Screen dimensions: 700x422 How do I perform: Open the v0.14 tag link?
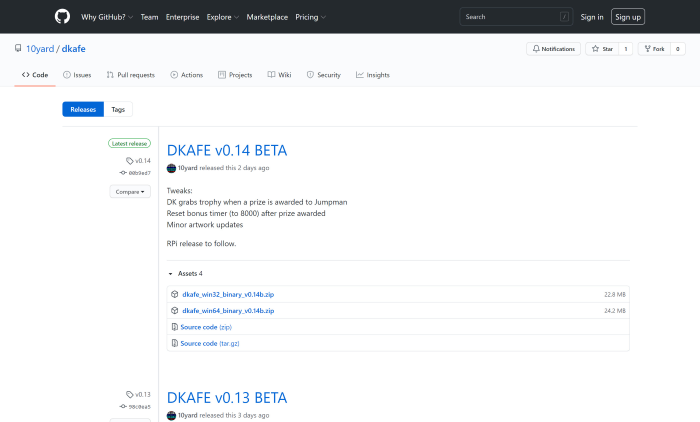138,161
